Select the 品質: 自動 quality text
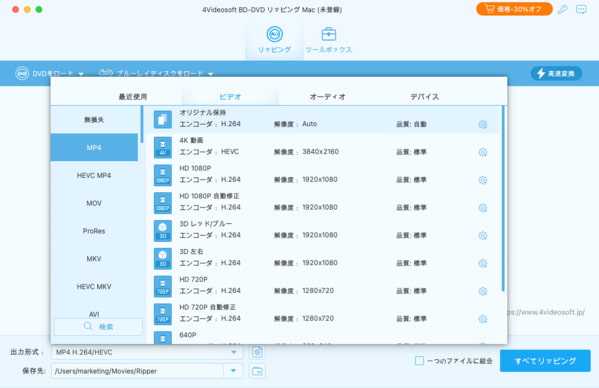This screenshot has width=599, height=388. pos(411,124)
